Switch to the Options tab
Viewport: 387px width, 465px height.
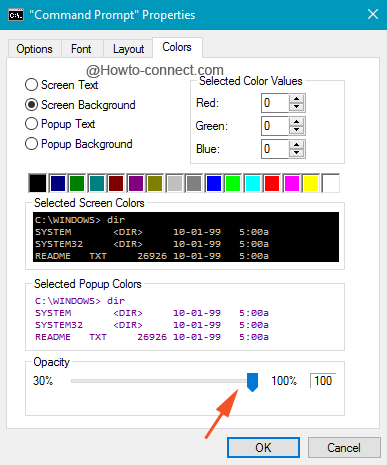coord(34,49)
